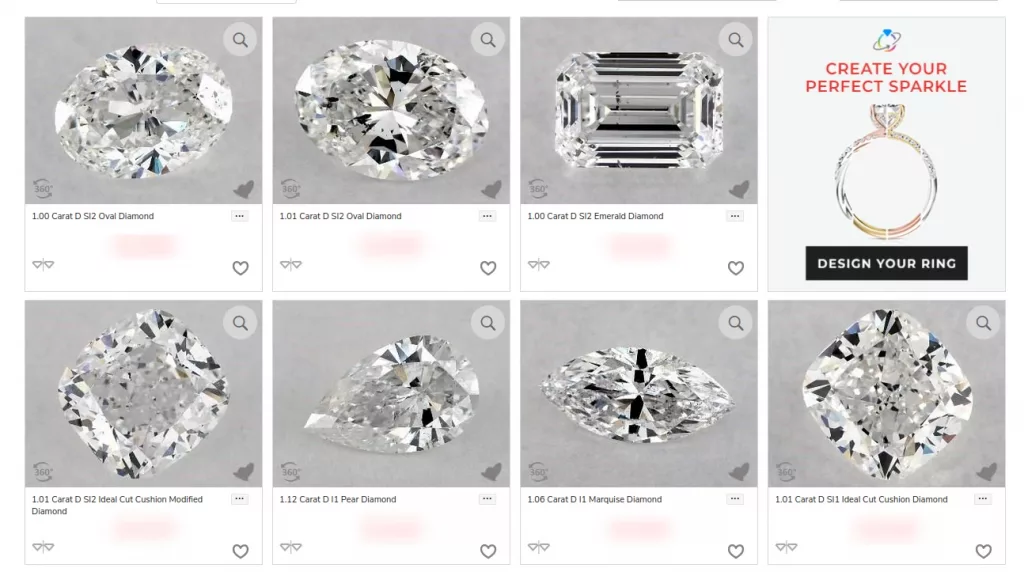Open ellipsis menu for 1.01 Carat Cushion Modified Diamond
This screenshot has height=572, width=1024.
pyautogui.click(x=240, y=499)
